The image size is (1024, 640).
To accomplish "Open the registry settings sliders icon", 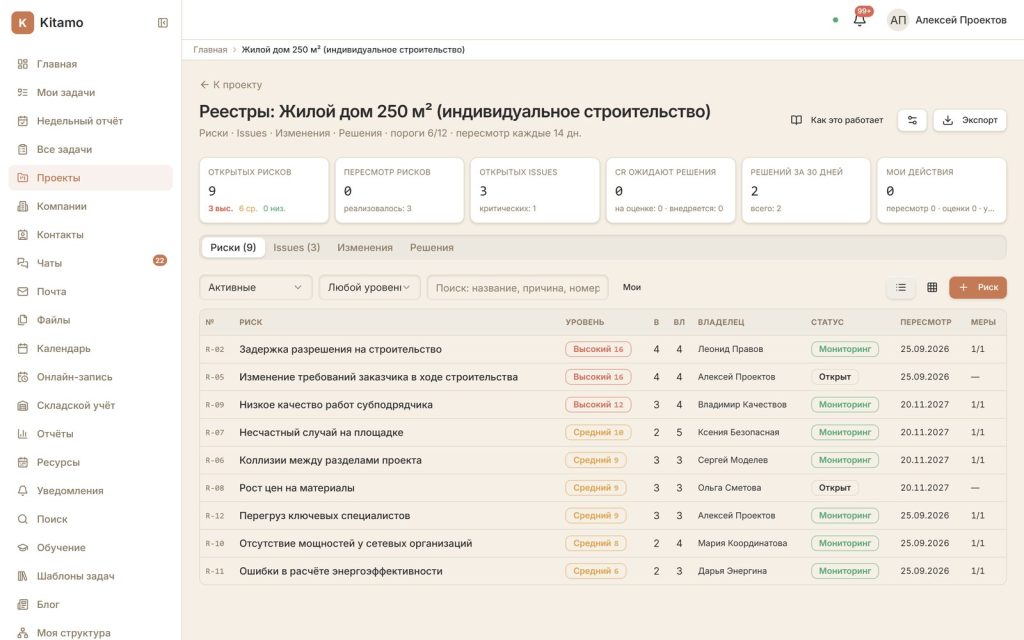I will click(x=912, y=120).
